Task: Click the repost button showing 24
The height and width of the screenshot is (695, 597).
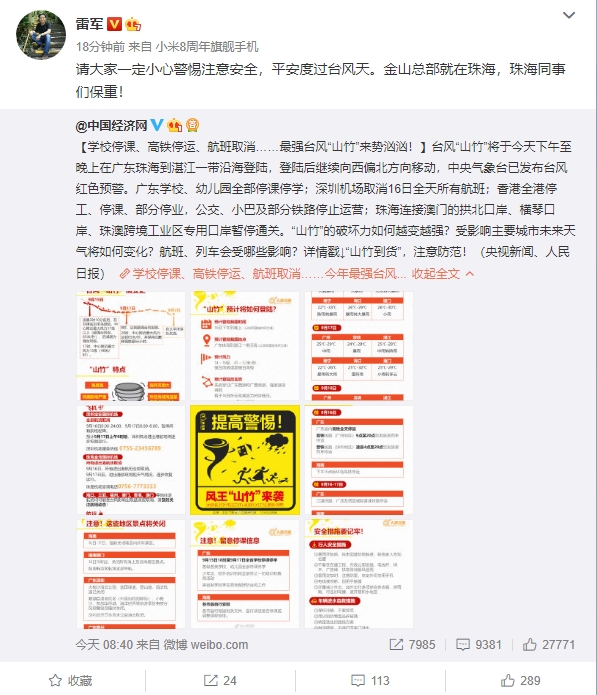Action: coord(220,680)
